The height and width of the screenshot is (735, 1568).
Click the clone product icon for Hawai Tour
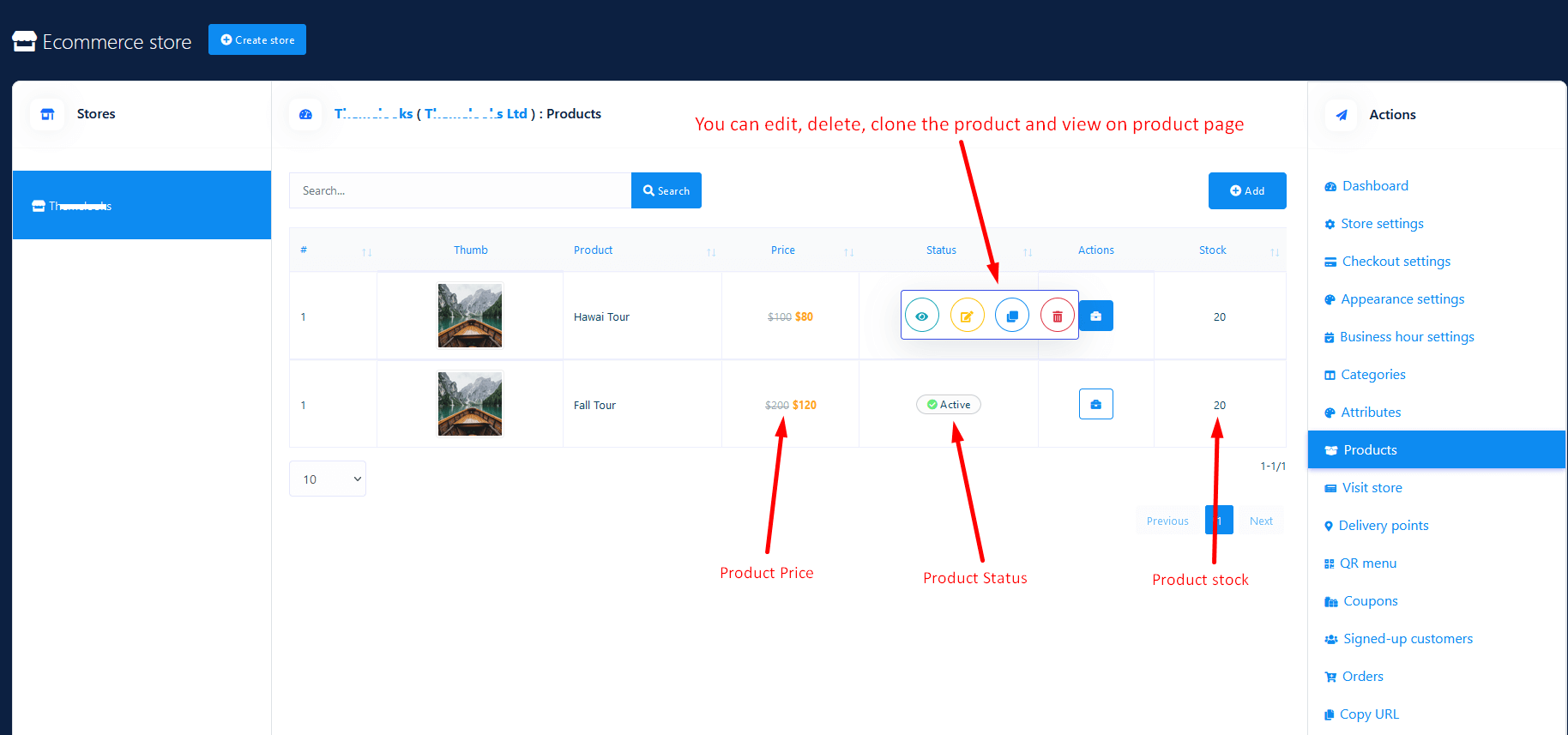click(1012, 316)
